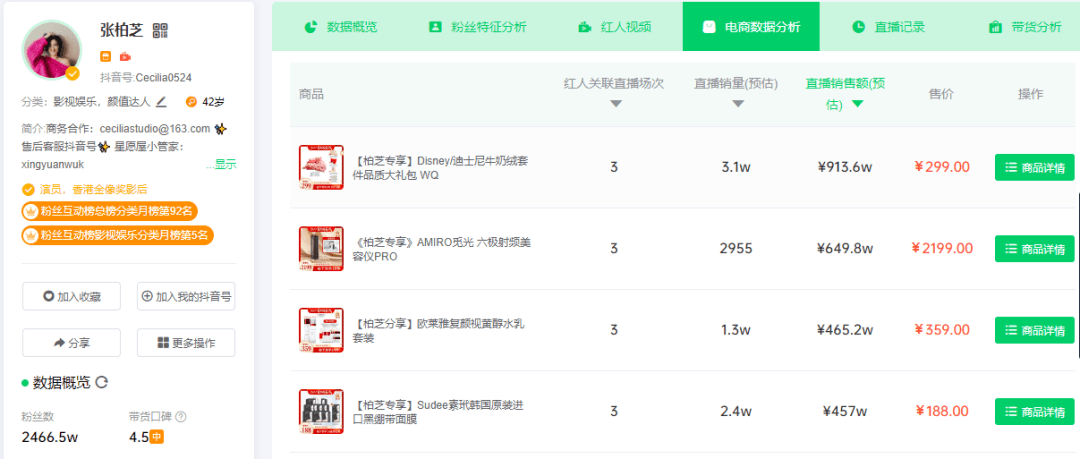The image size is (1080, 459).
Task: Click the help question icon beside 带货口碑
Action: click(x=181, y=416)
